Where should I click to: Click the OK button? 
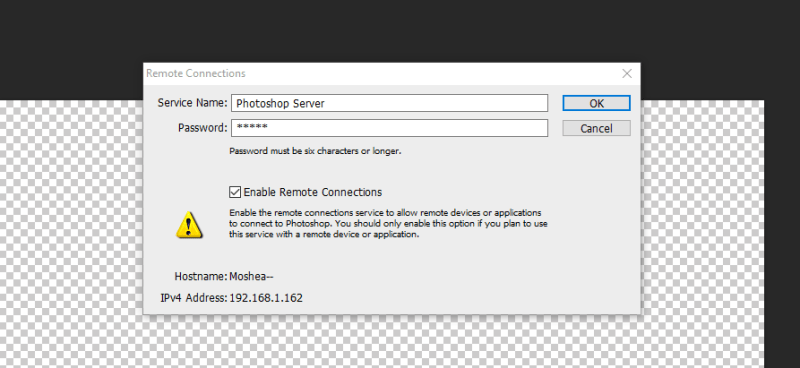[596, 103]
